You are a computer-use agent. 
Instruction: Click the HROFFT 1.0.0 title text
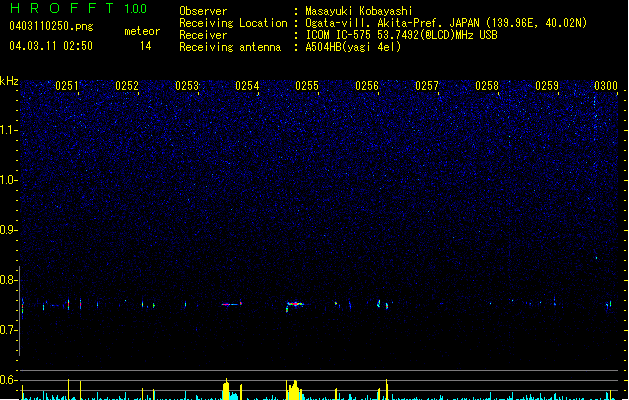[79, 8]
